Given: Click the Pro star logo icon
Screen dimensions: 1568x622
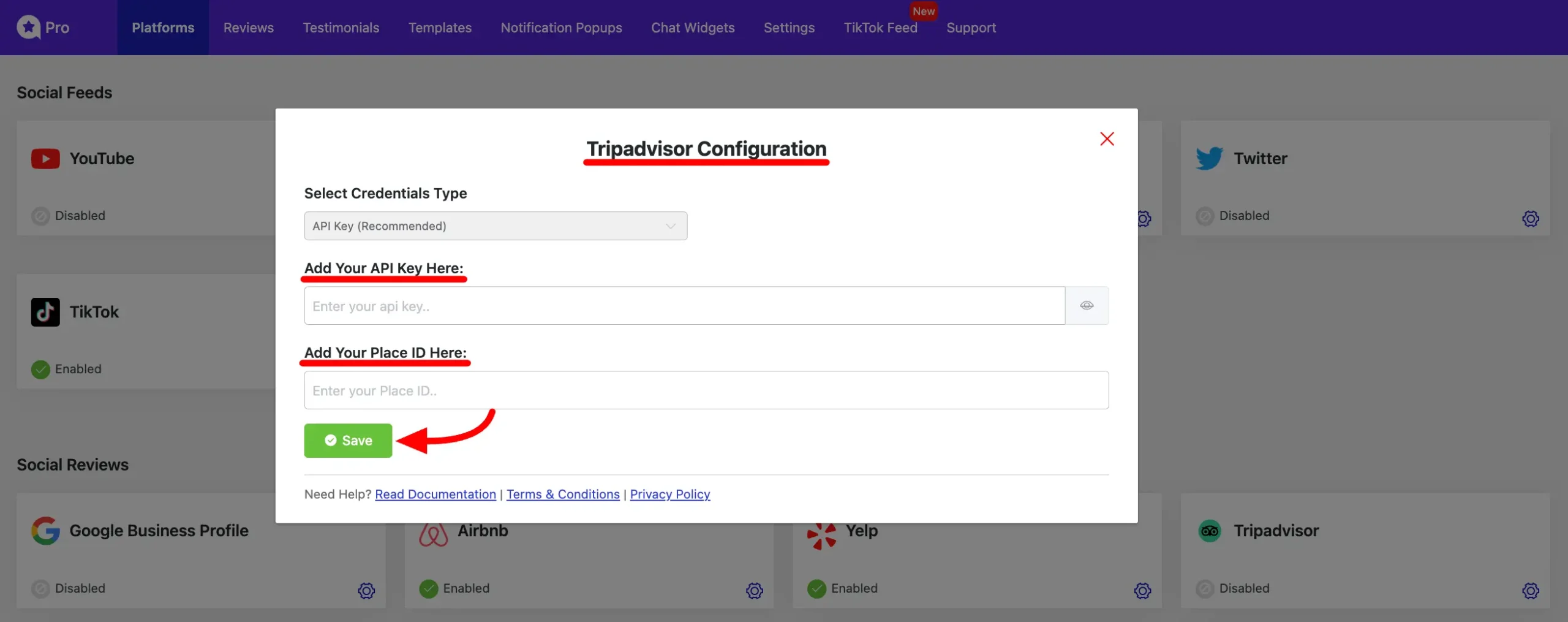Looking at the screenshot, I should point(28,27).
